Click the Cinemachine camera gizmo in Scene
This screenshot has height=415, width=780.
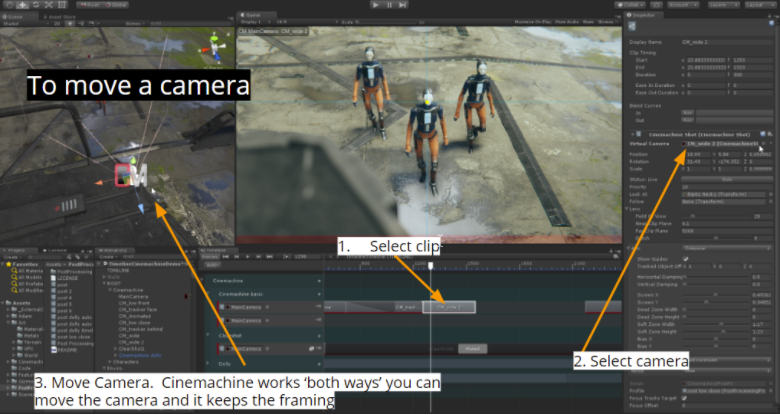[128, 176]
